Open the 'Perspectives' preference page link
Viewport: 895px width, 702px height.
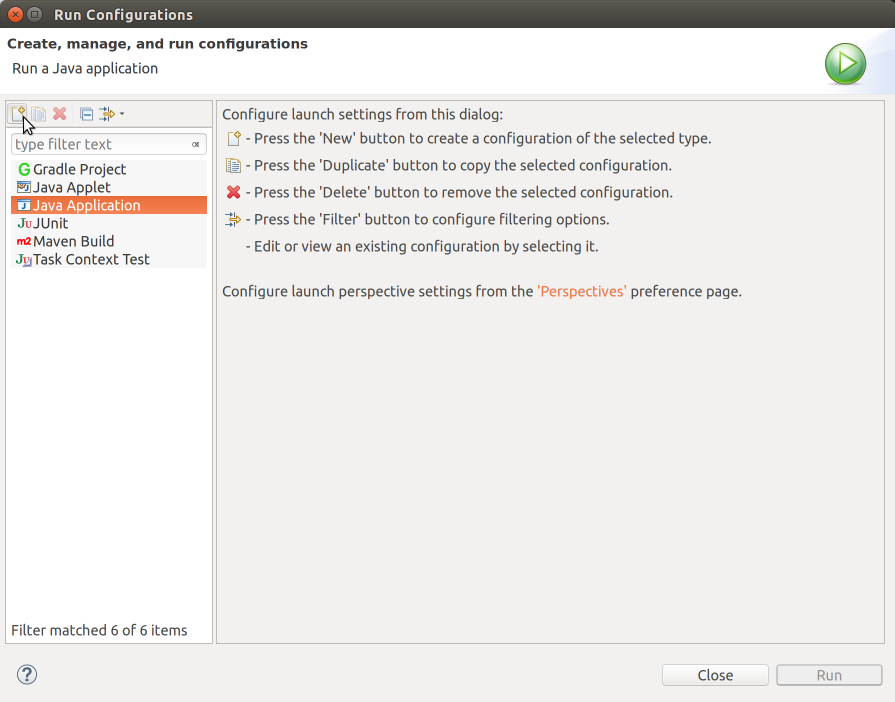581,292
